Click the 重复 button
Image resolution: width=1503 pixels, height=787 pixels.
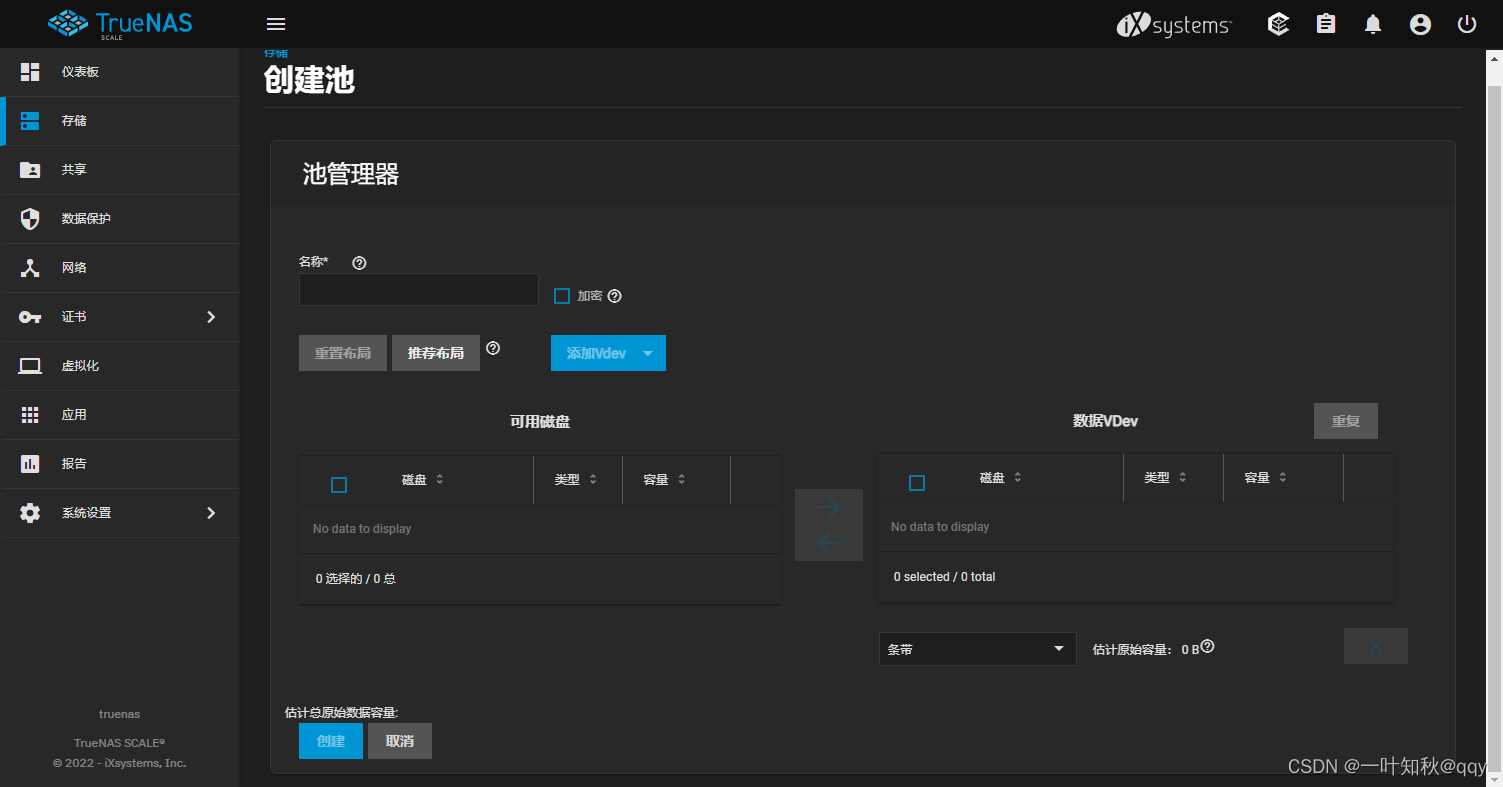[1346, 421]
